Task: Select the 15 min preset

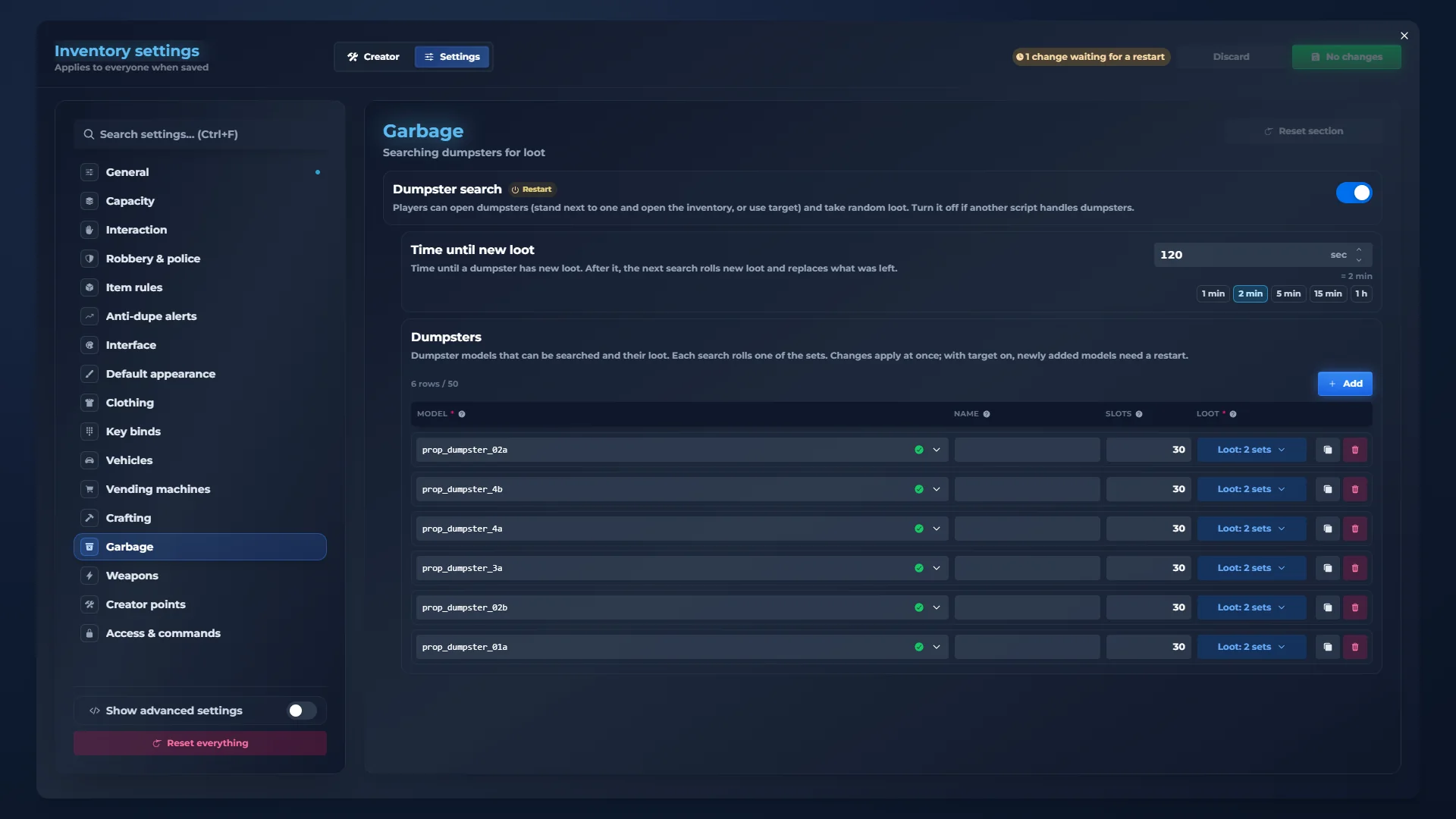Action: point(1328,293)
